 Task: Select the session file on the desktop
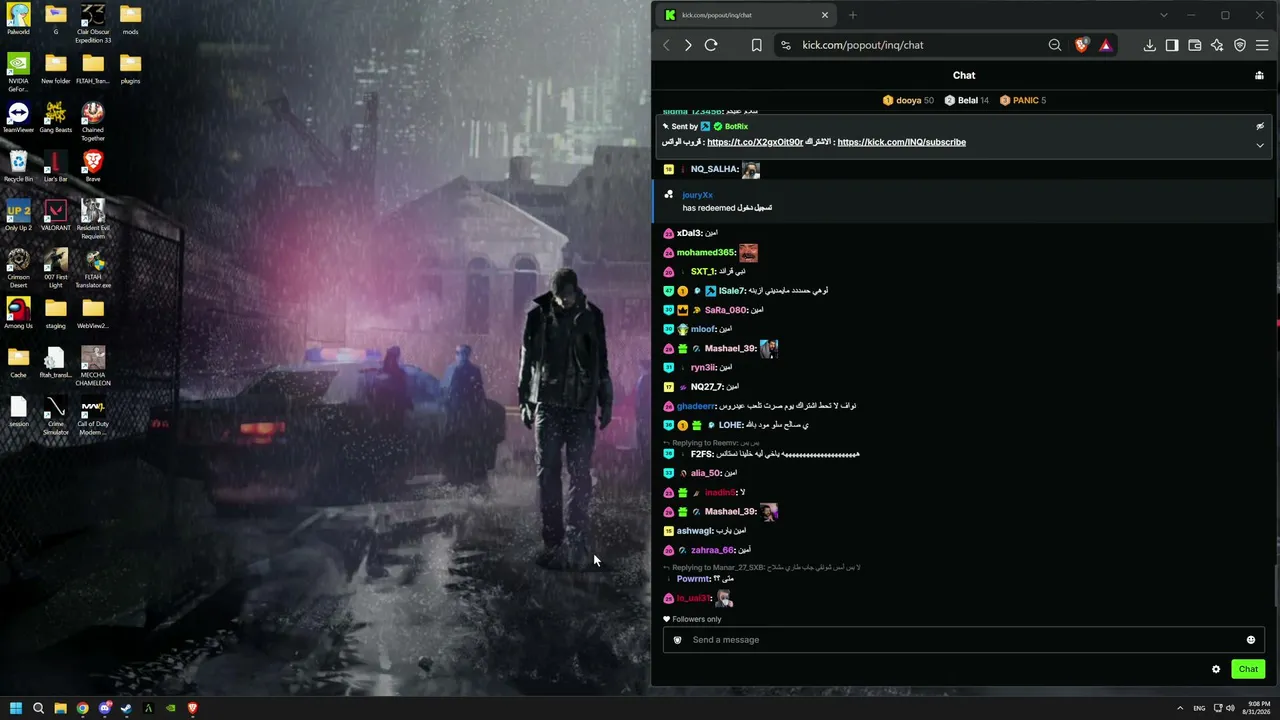pos(18,411)
